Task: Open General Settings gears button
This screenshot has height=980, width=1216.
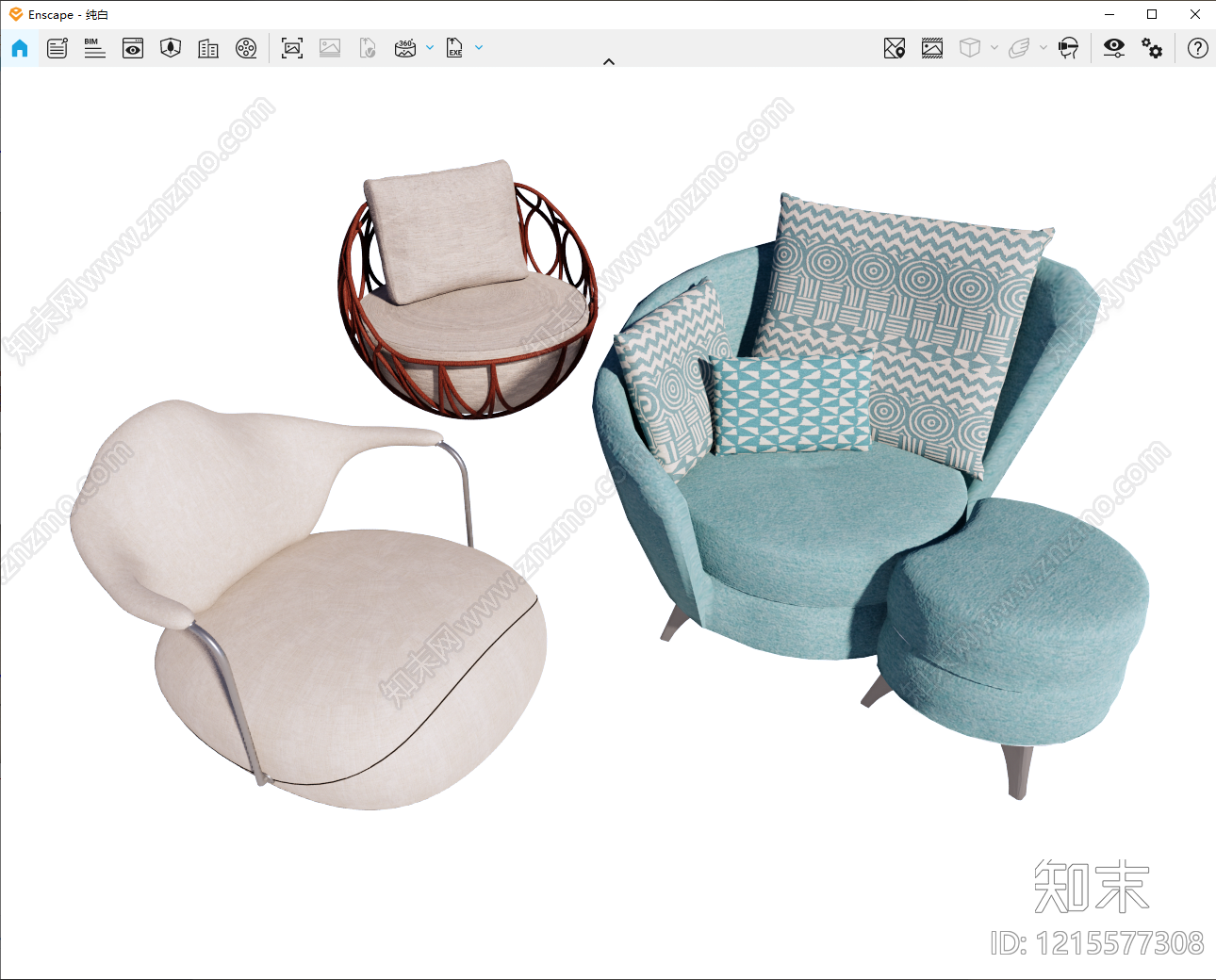Action: [x=1152, y=48]
